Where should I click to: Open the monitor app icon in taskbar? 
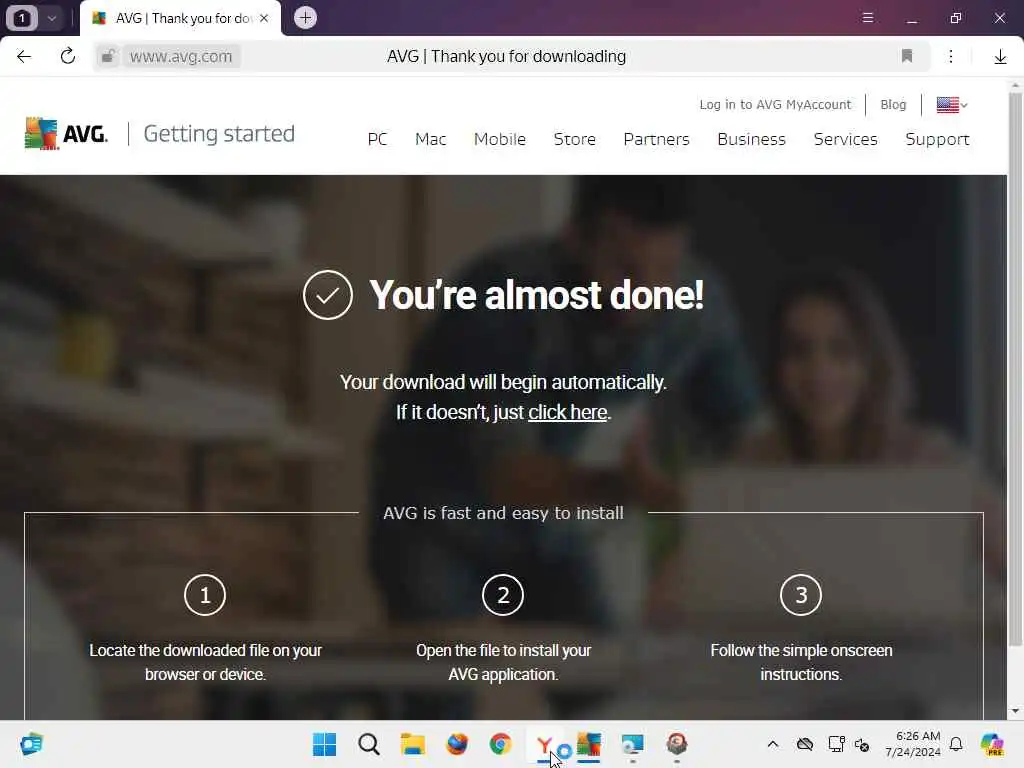632,744
